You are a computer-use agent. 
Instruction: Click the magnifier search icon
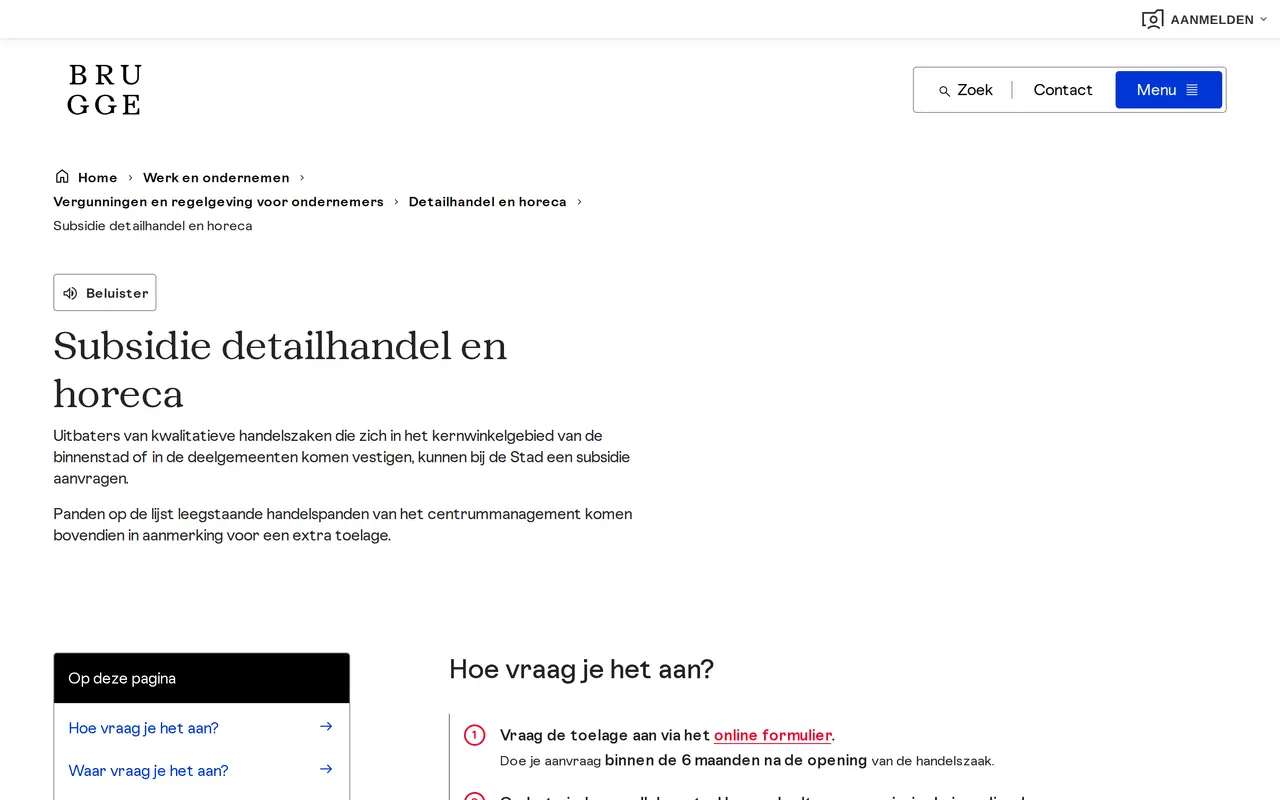point(944,91)
